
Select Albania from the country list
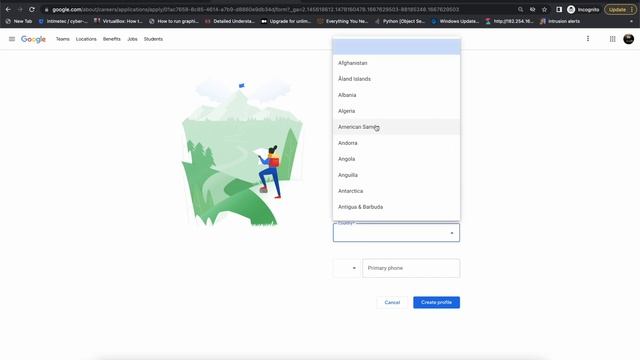(396, 95)
